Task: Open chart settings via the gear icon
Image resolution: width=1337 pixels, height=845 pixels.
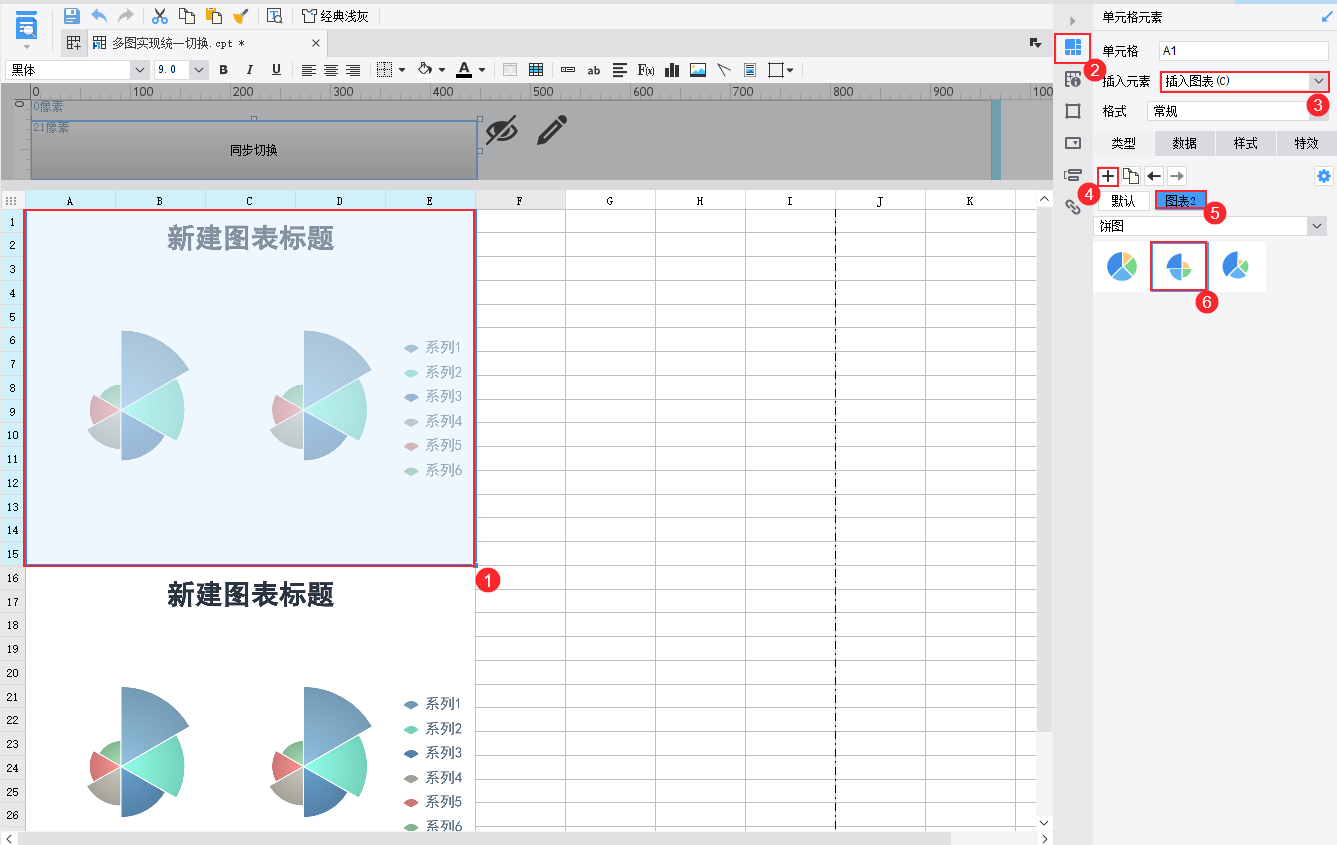Action: tap(1323, 175)
